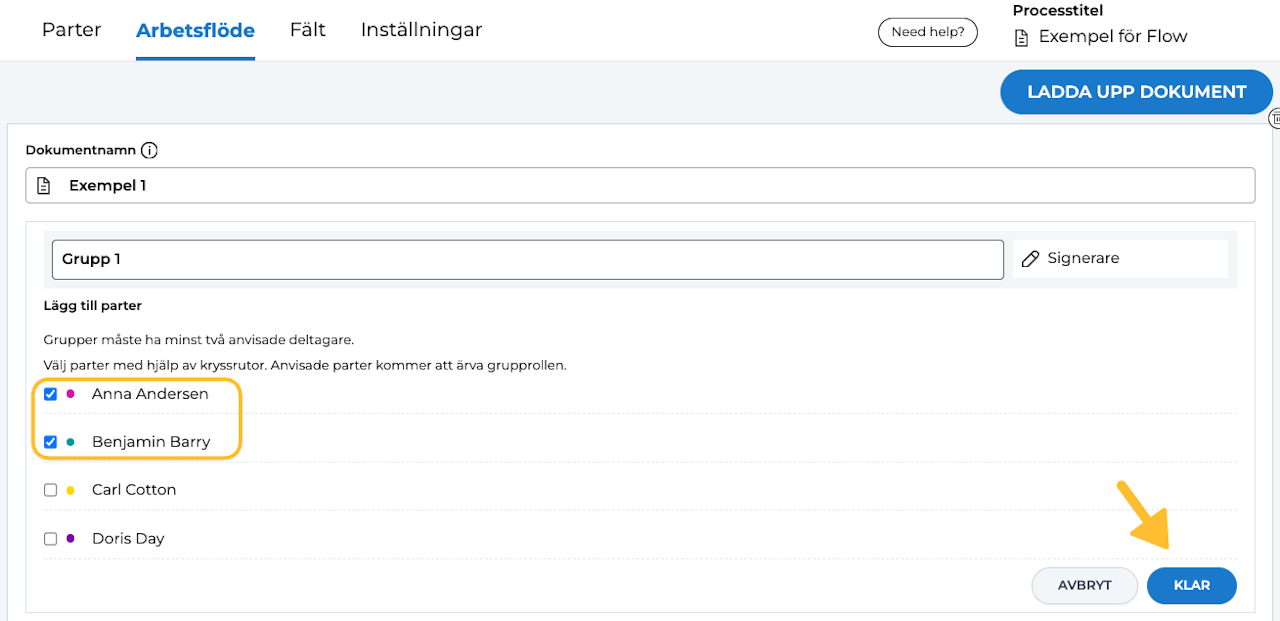Cancel with the Avbryt button

[x=1084, y=586]
